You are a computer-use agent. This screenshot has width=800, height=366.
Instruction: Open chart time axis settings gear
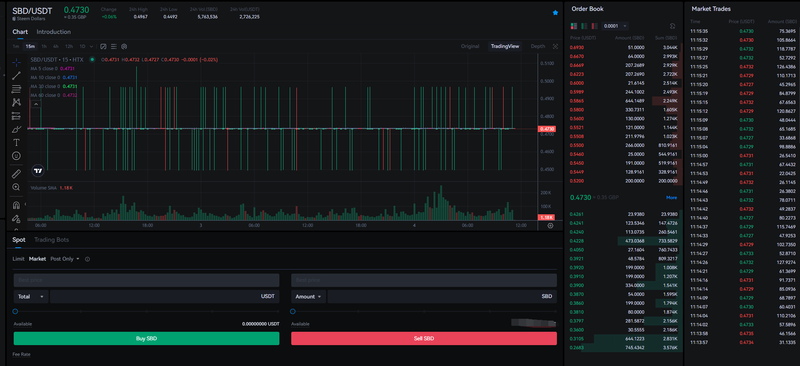[551, 226]
